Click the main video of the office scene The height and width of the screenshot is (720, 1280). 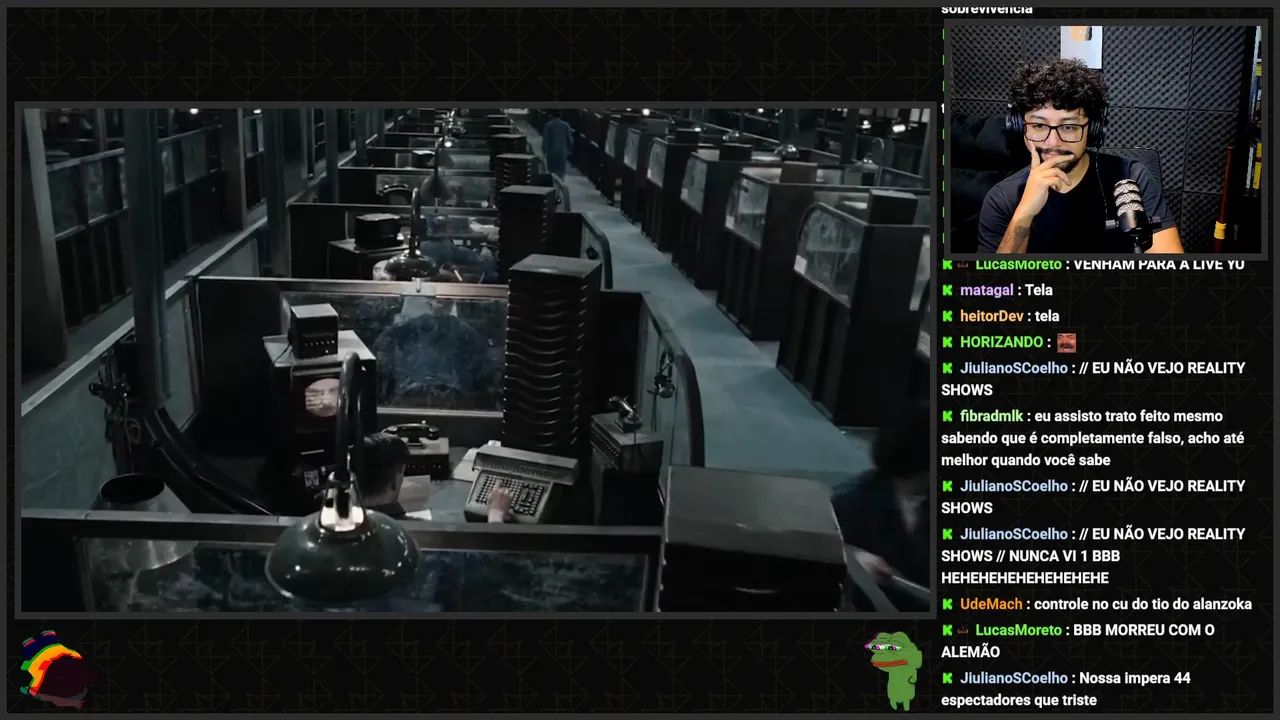[476, 360]
